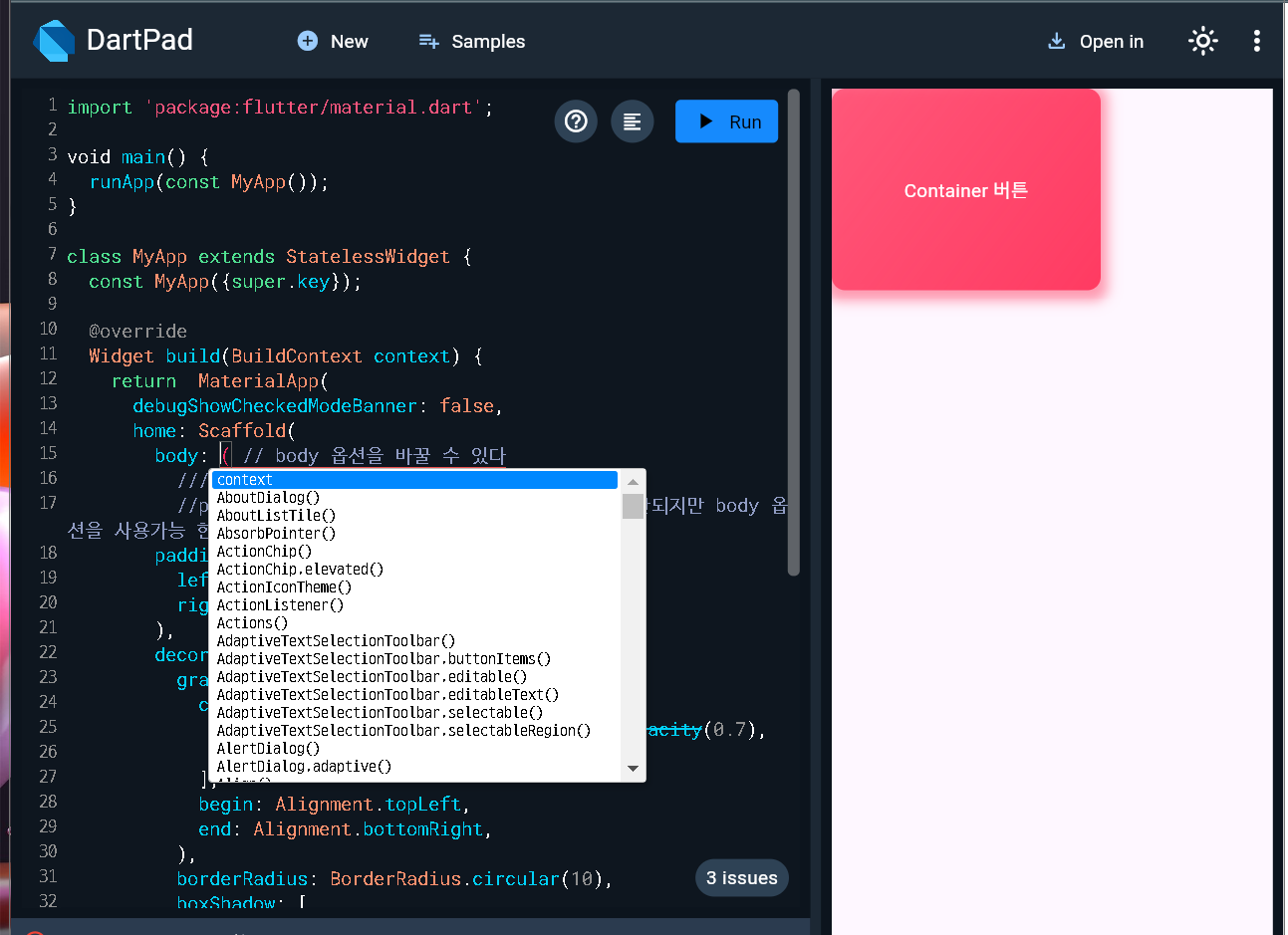Choose AdaptiveTextSelectionToolbar.buttonItems() suggestion

click(414, 659)
